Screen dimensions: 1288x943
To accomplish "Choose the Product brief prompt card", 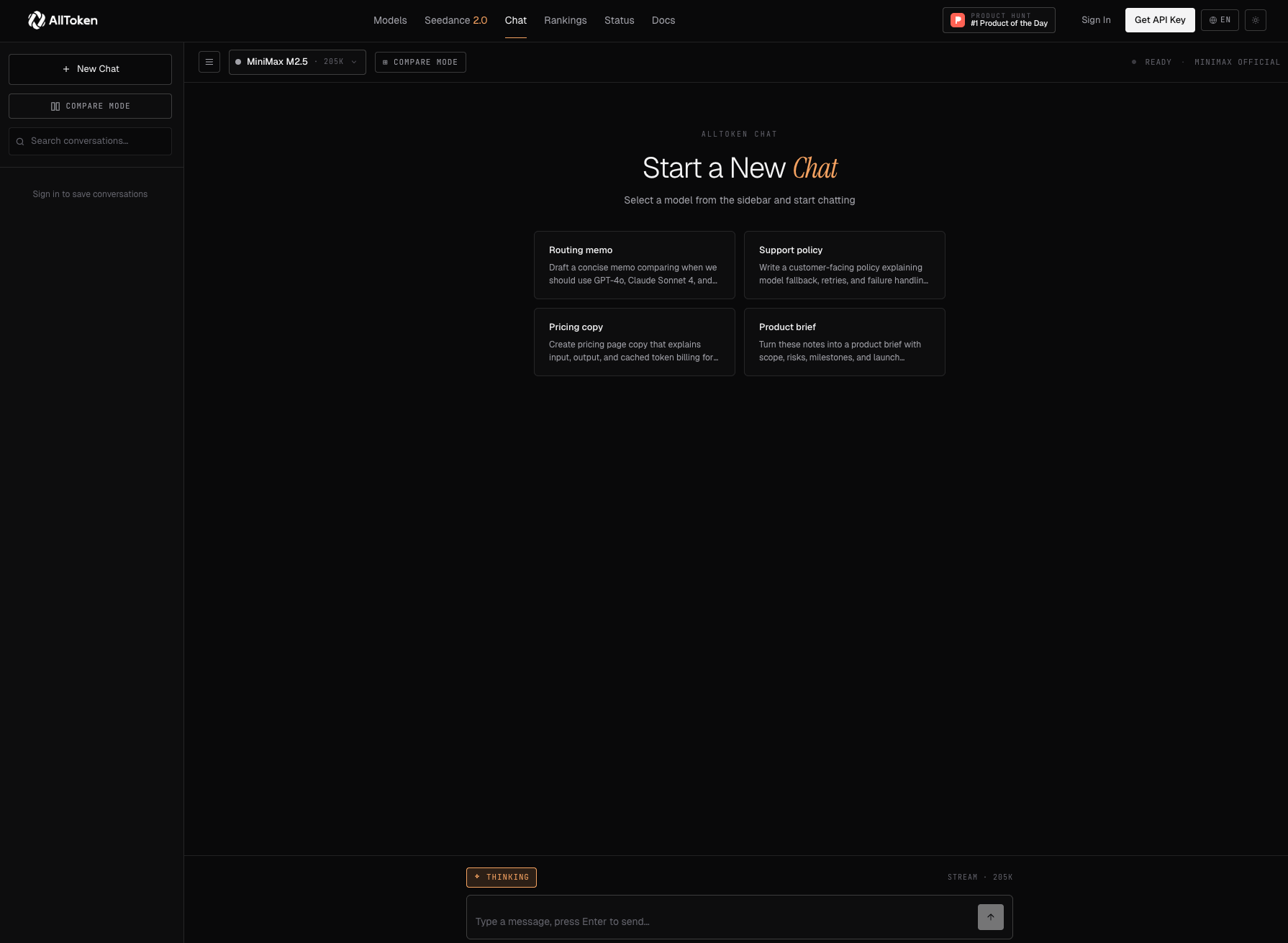I will [x=845, y=342].
